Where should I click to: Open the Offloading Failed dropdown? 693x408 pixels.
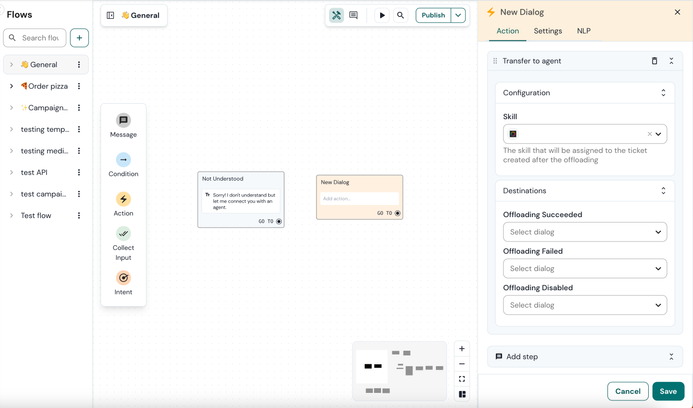(584, 268)
